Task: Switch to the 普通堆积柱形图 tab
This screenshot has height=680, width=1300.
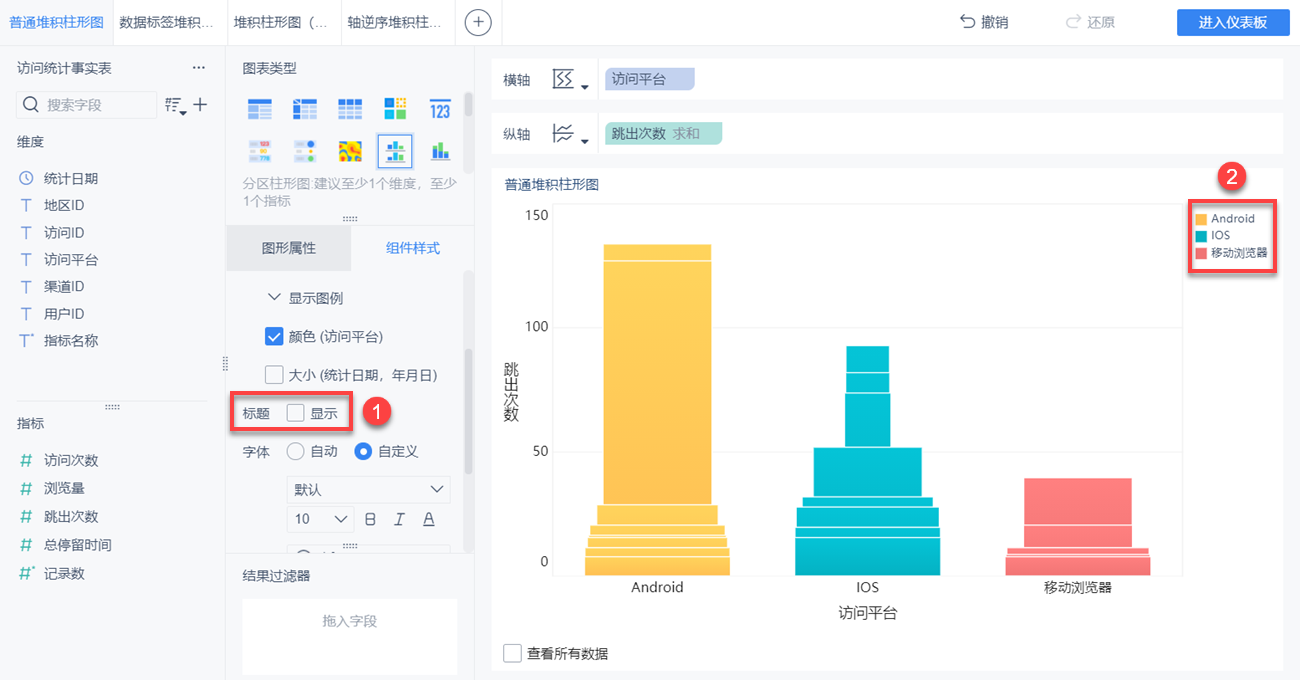Action: coord(56,22)
